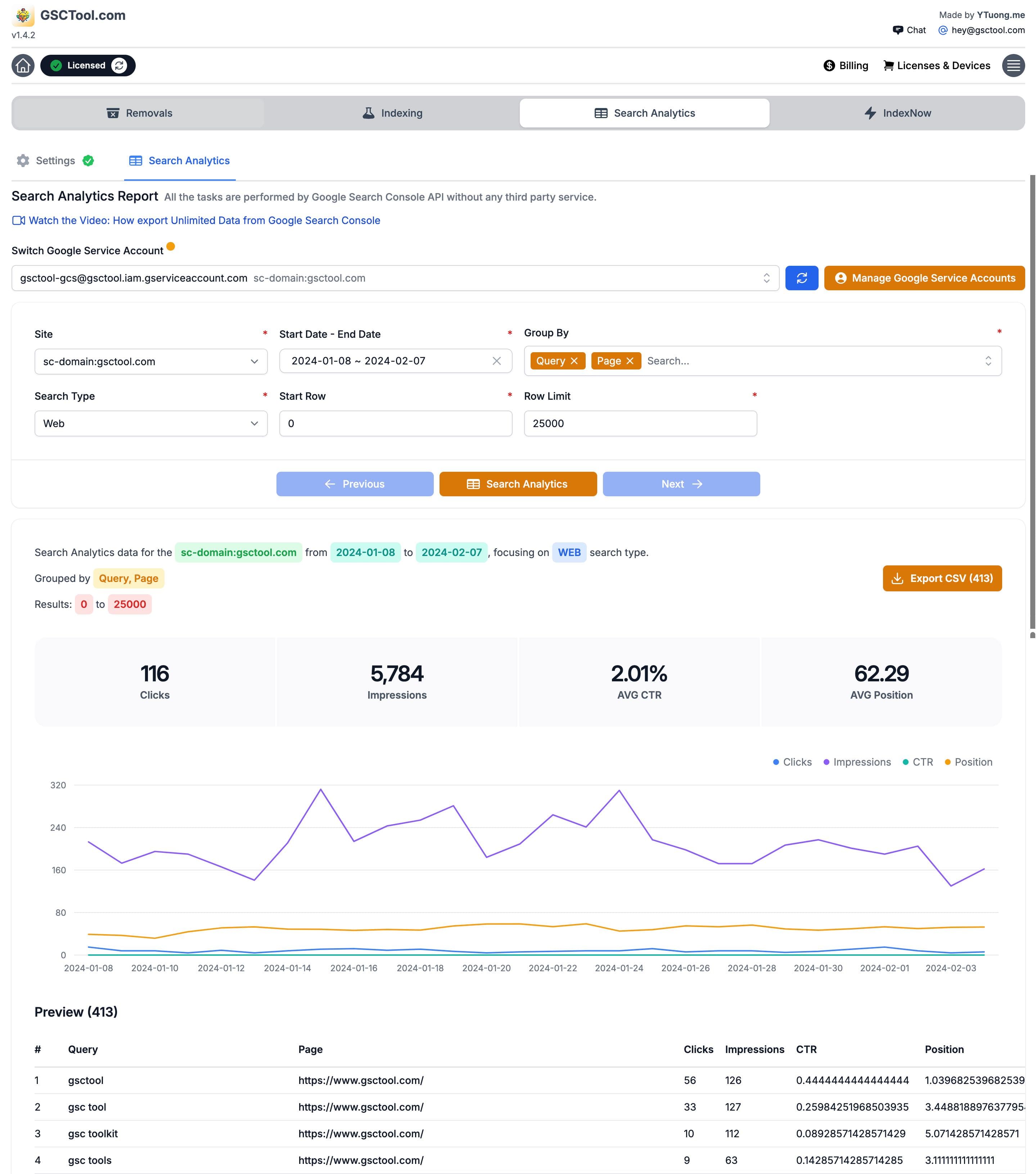The width and height of the screenshot is (1036, 1174).
Task: Remove the Query group-by tag
Action: click(574, 361)
